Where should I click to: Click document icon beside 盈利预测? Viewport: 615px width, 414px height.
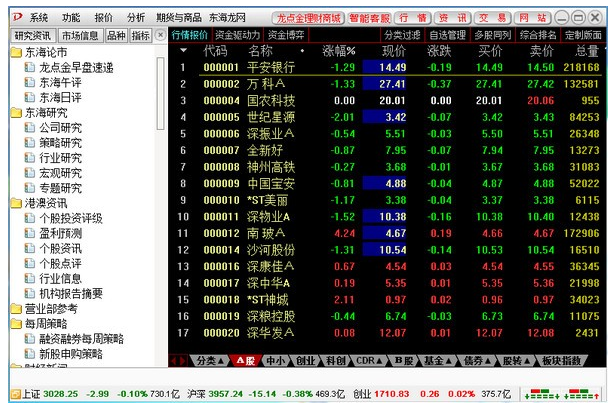coord(30,233)
